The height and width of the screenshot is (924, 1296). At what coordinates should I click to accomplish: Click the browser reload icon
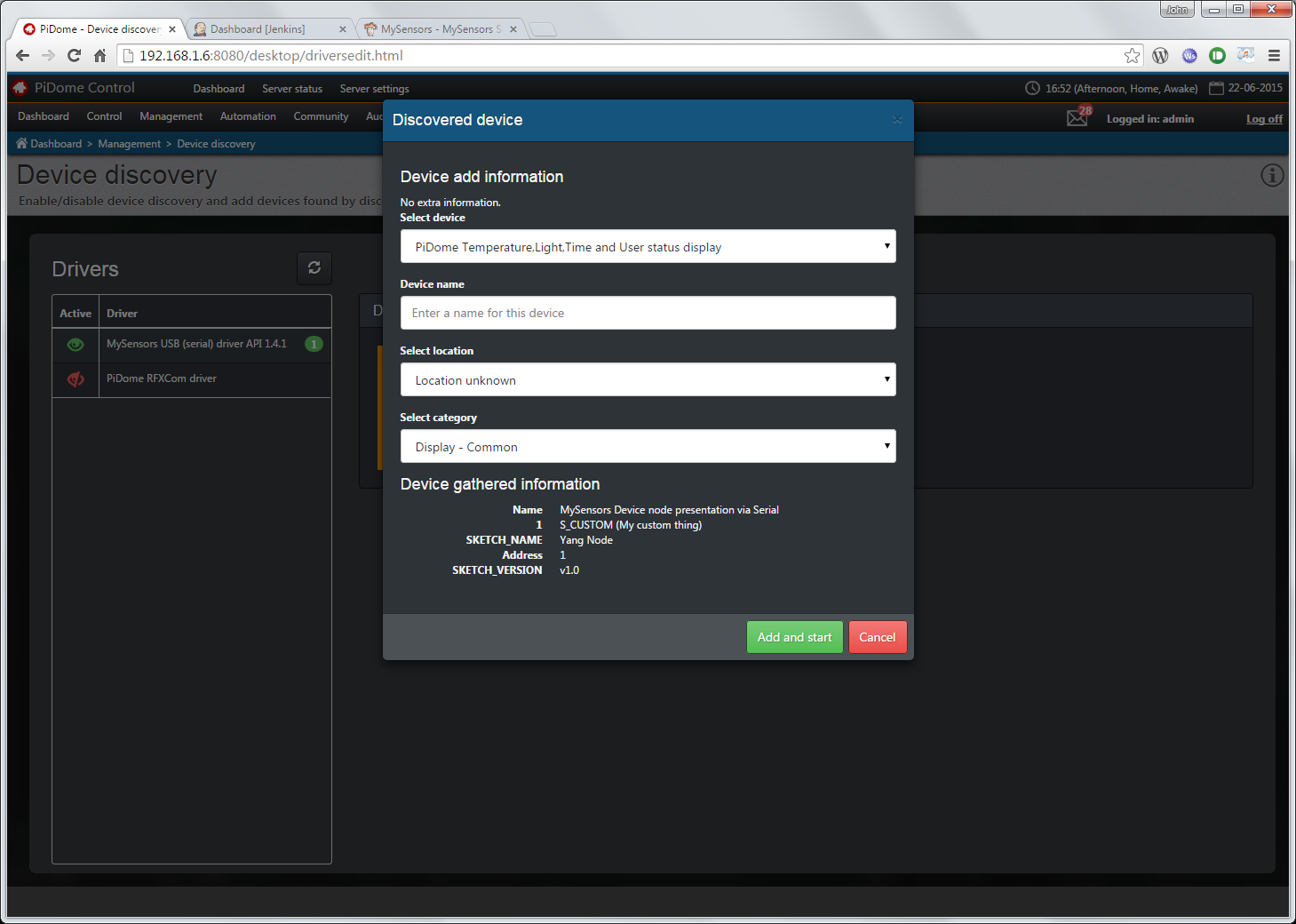coord(75,56)
